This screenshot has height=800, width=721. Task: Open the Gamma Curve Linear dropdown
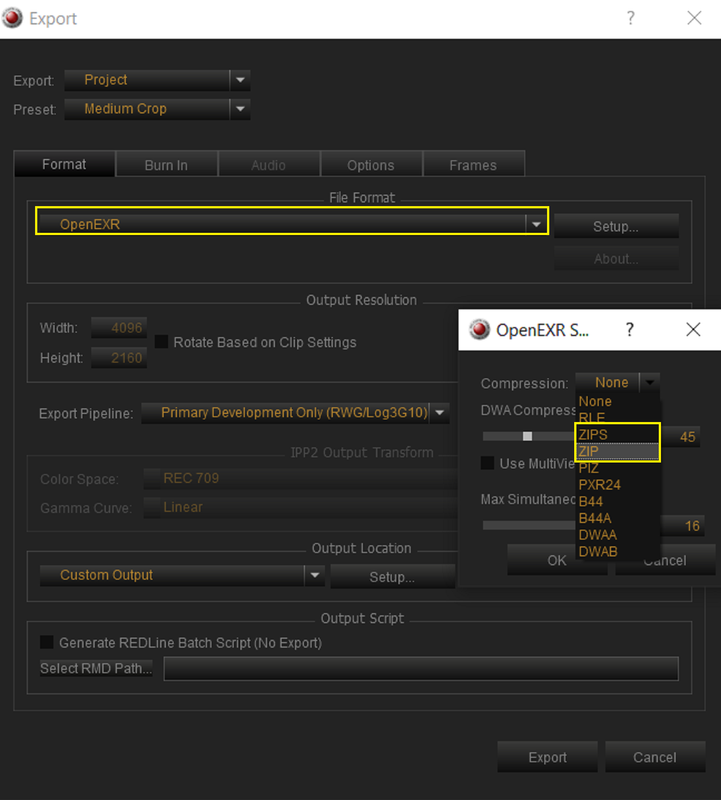301,508
